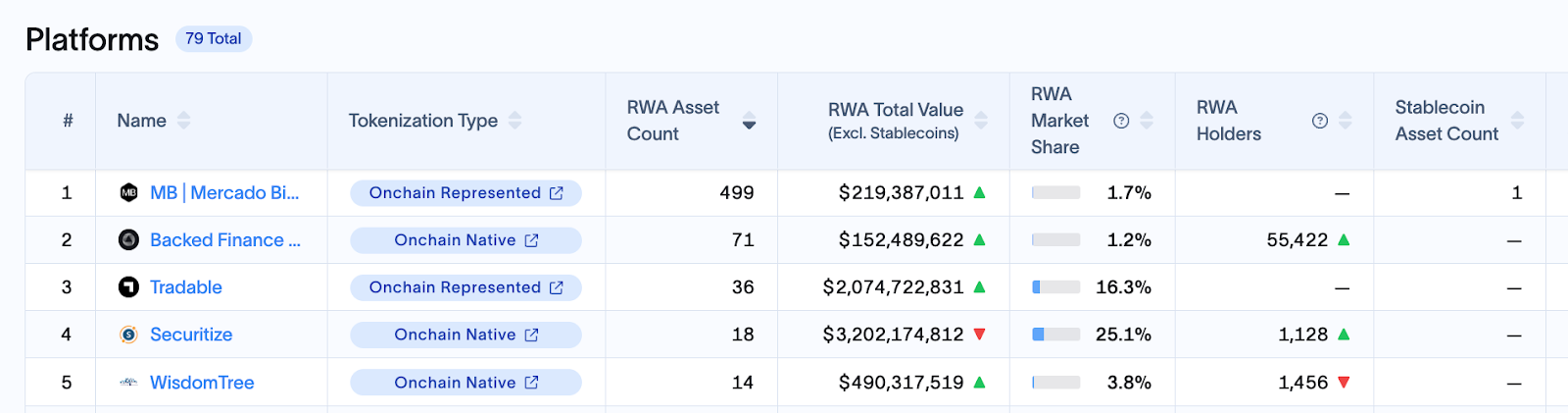1568x413 pixels.
Task: Click the Securitize logo icon
Action: (x=128, y=335)
